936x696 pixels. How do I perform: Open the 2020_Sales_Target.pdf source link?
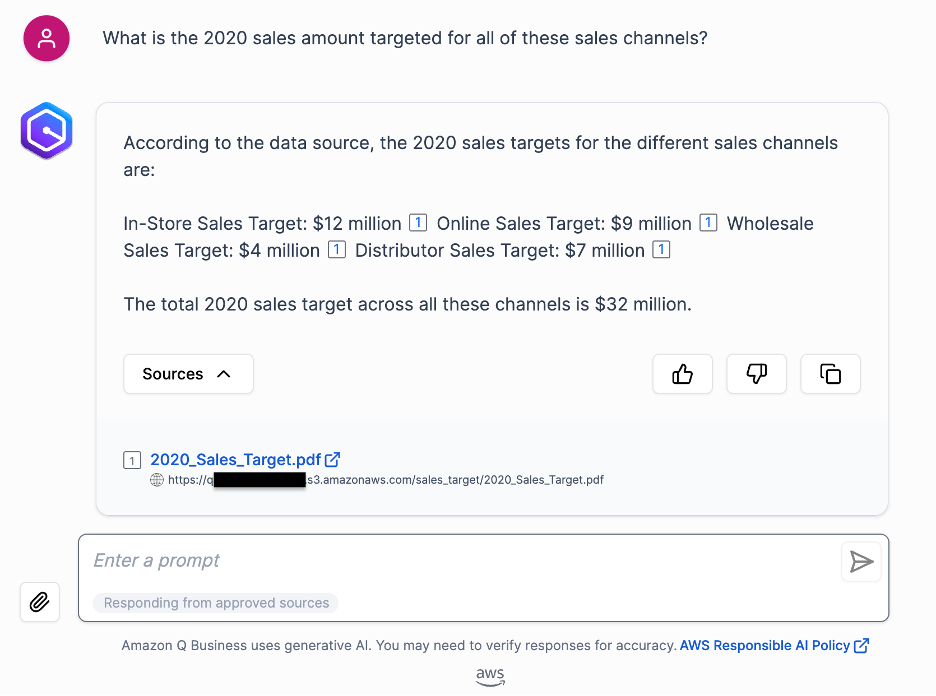coord(236,460)
